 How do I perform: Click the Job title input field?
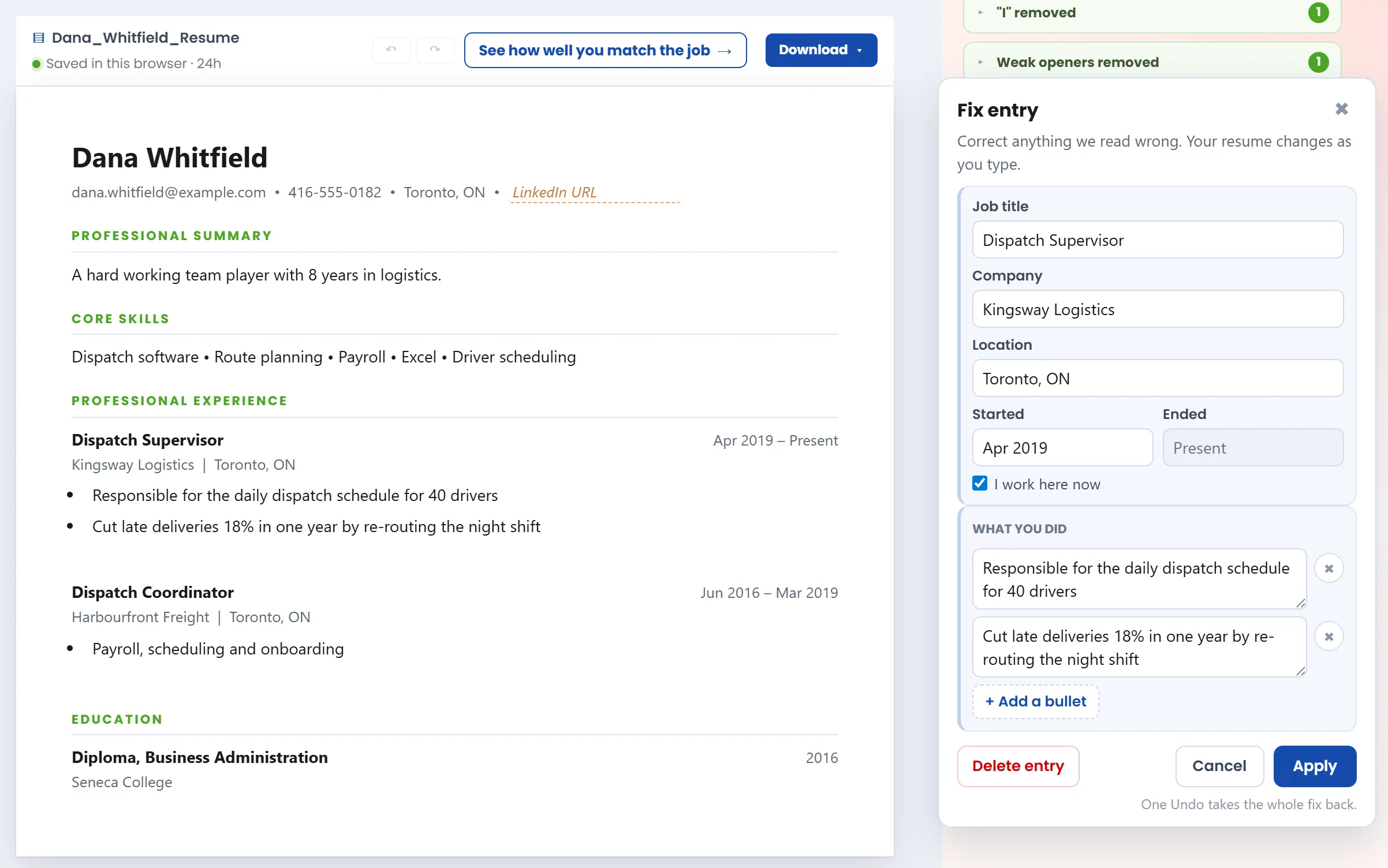pyautogui.click(x=1158, y=240)
